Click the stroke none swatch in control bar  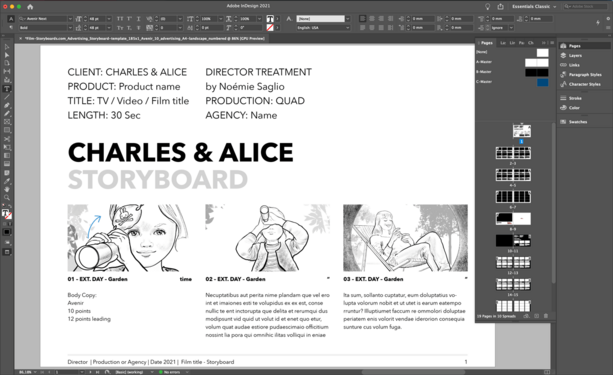[270, 28]
